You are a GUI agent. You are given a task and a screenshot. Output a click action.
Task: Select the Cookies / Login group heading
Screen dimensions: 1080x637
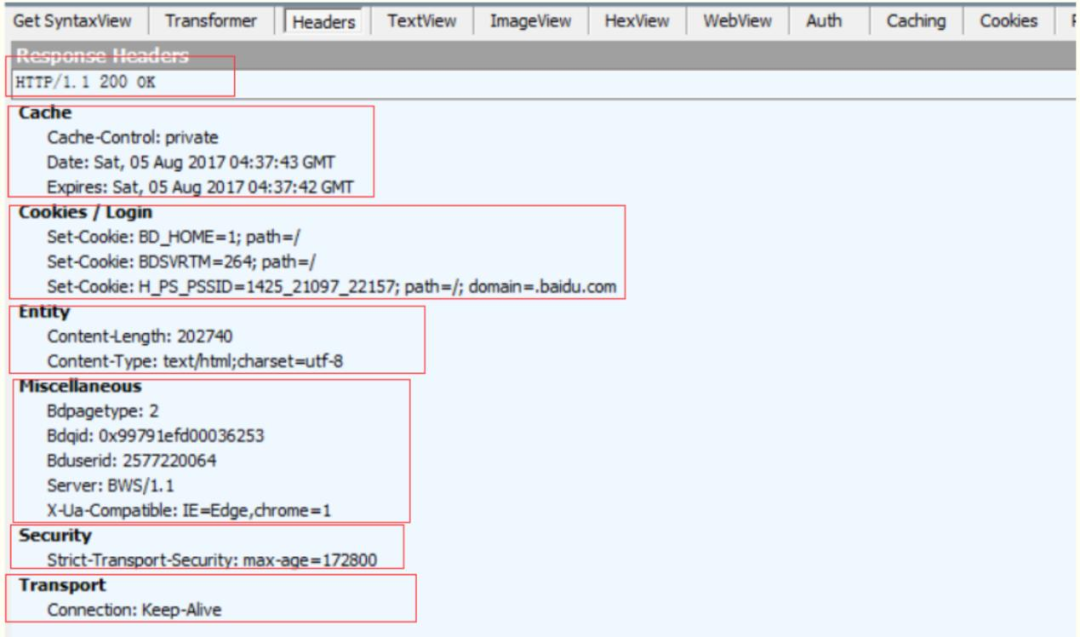85,212
